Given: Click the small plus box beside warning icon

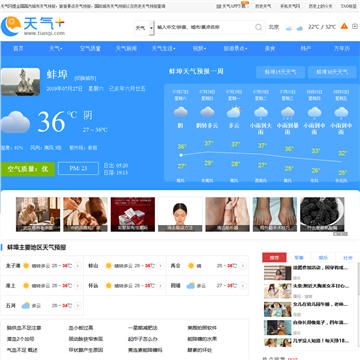Looking at the screenshot, I should [x=355, y=26].
